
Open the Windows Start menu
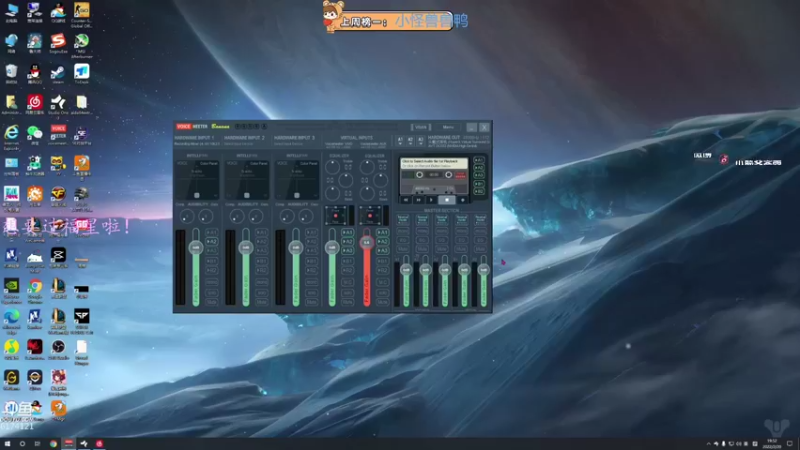click(x=7, y=443)
